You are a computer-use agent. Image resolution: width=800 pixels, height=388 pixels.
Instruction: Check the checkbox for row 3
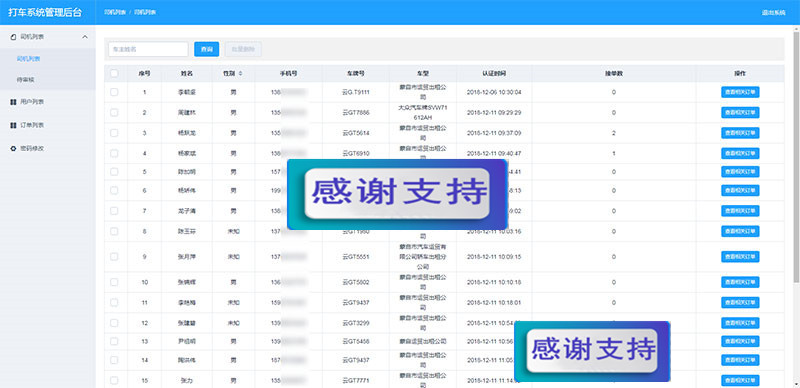pos(114,133)
